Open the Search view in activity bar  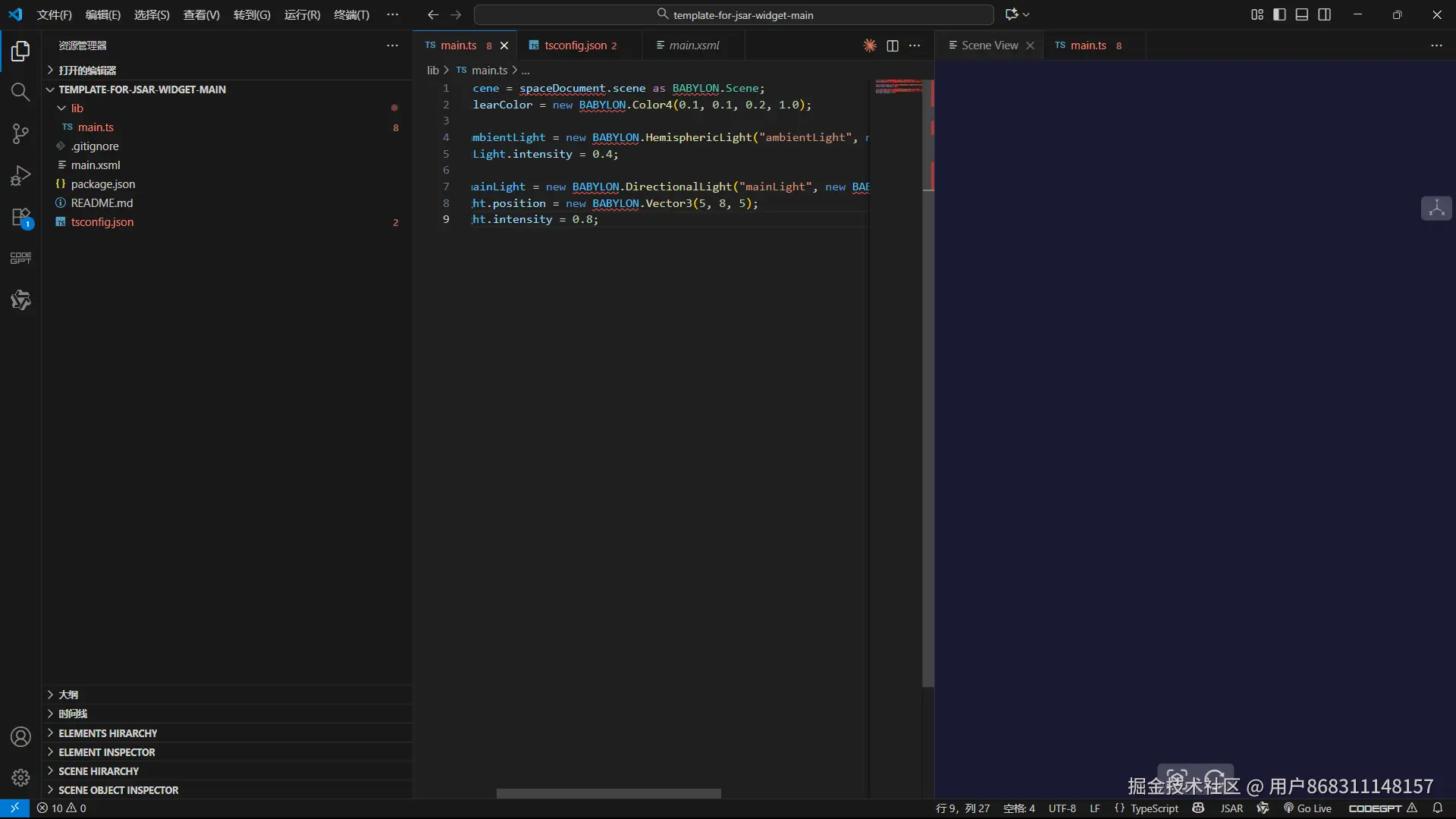[x=20, y=92]
